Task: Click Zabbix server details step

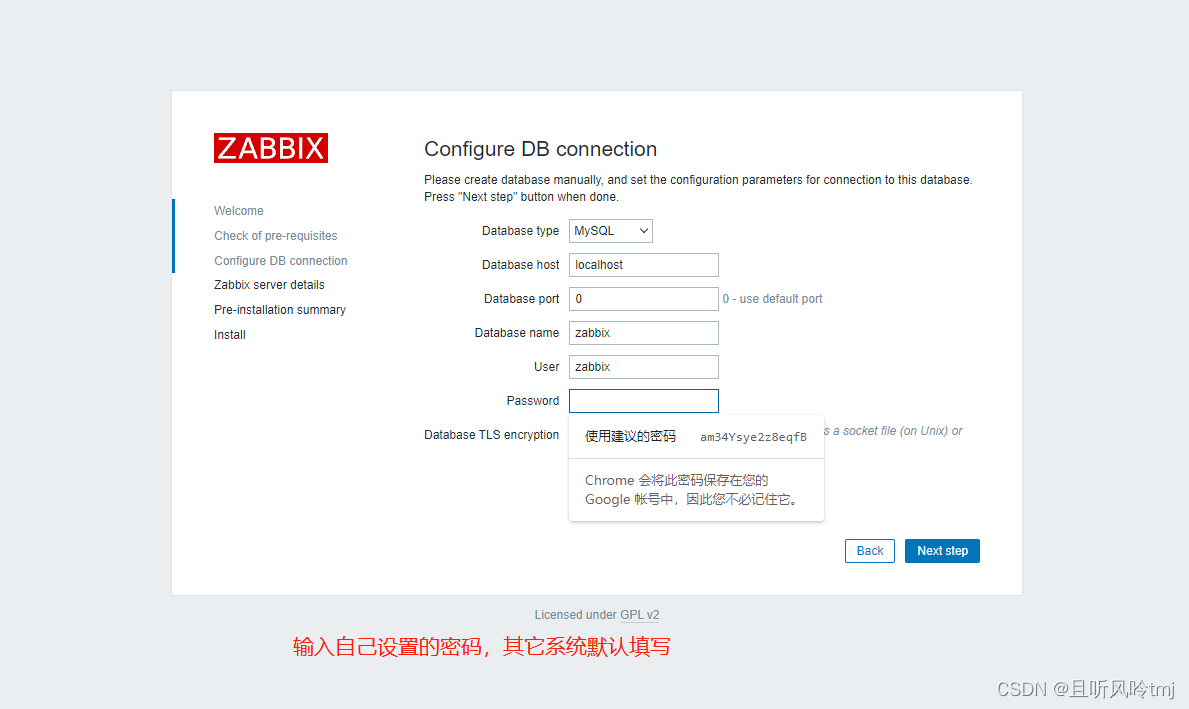Action: pos(269,285)
